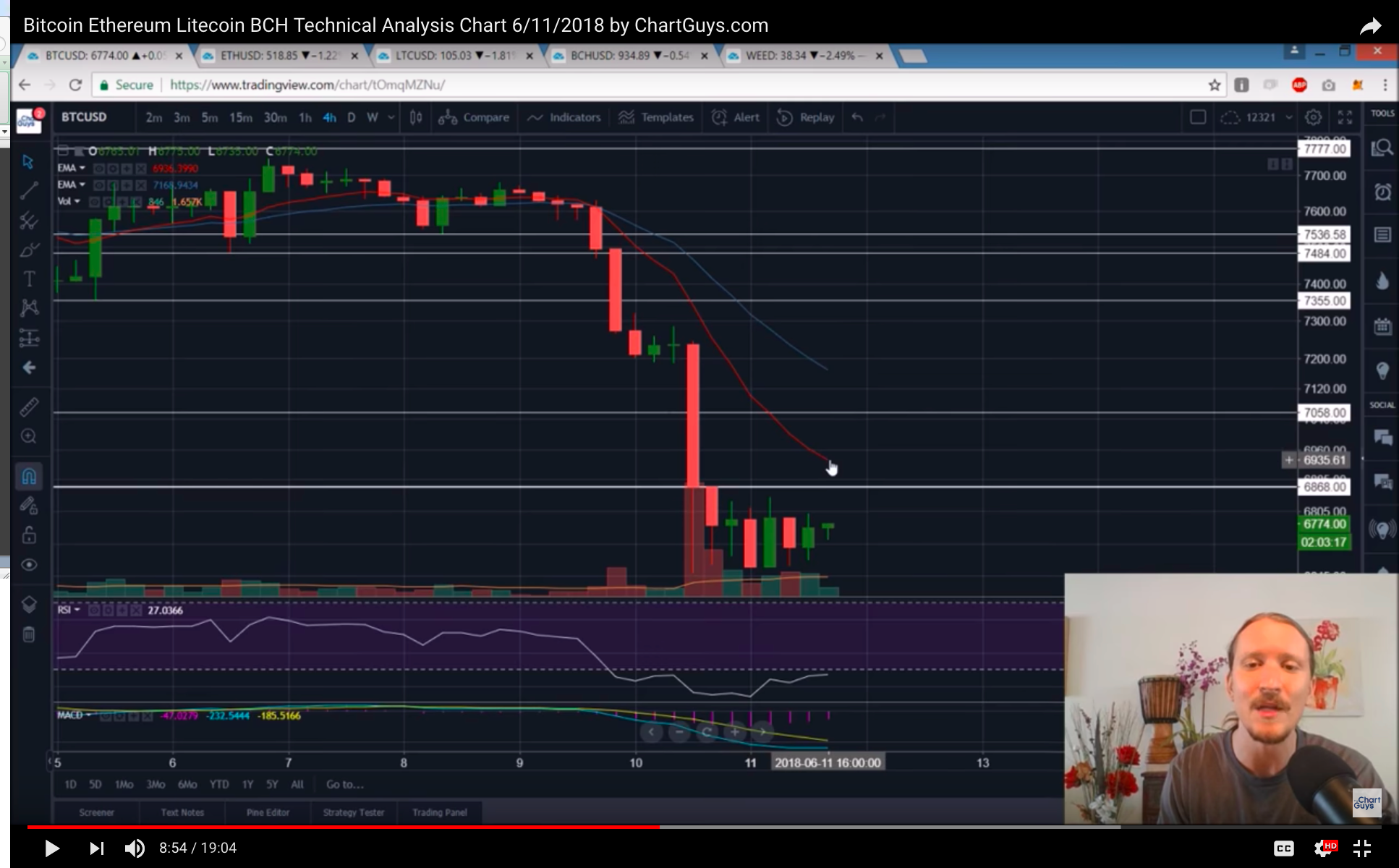This screenshot has height=868, width=1399.
Task: Switch to the D daily timeframe
Action: click(x=352, y=117)
